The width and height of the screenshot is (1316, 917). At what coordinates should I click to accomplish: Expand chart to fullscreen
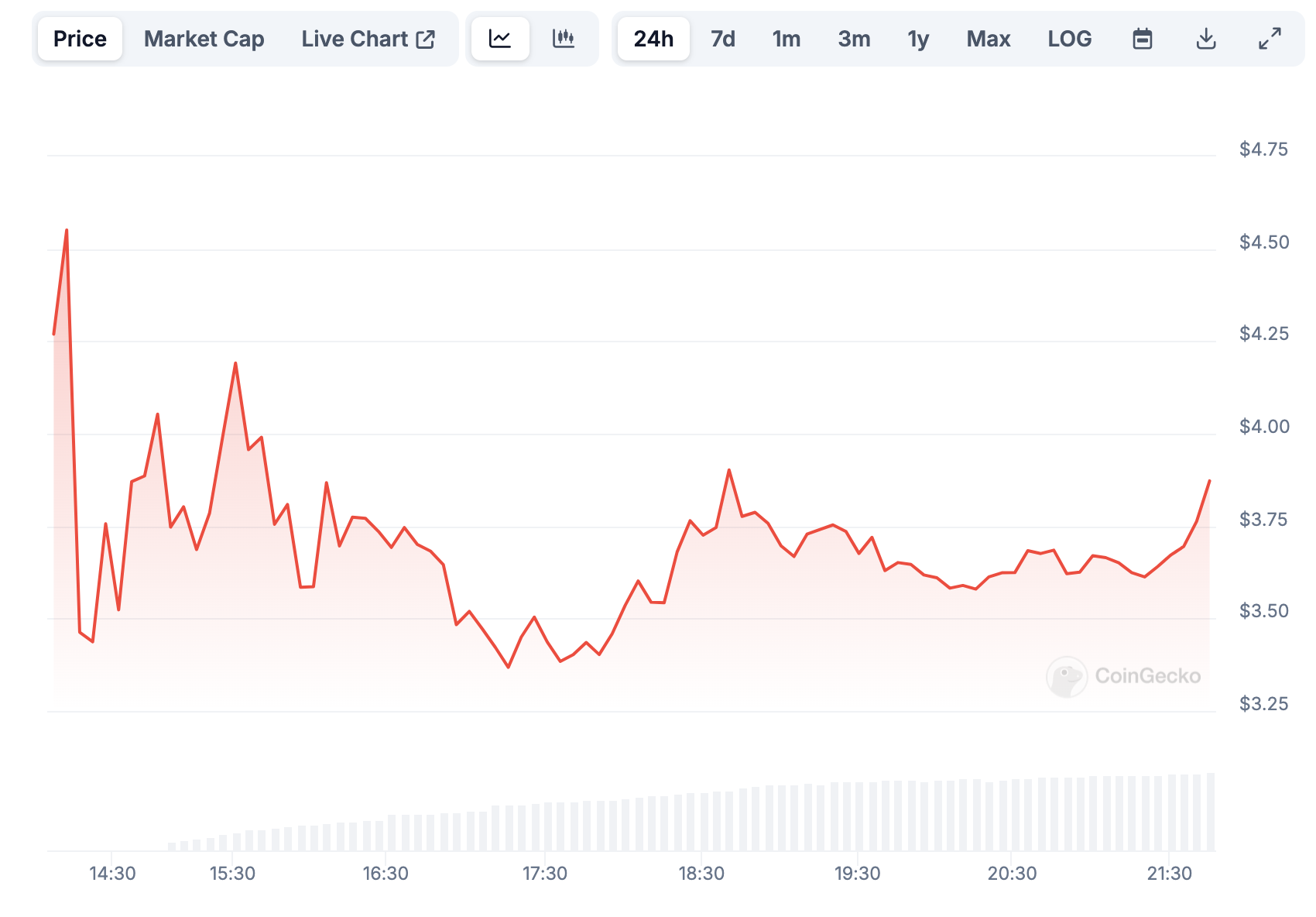(1270, 39)
